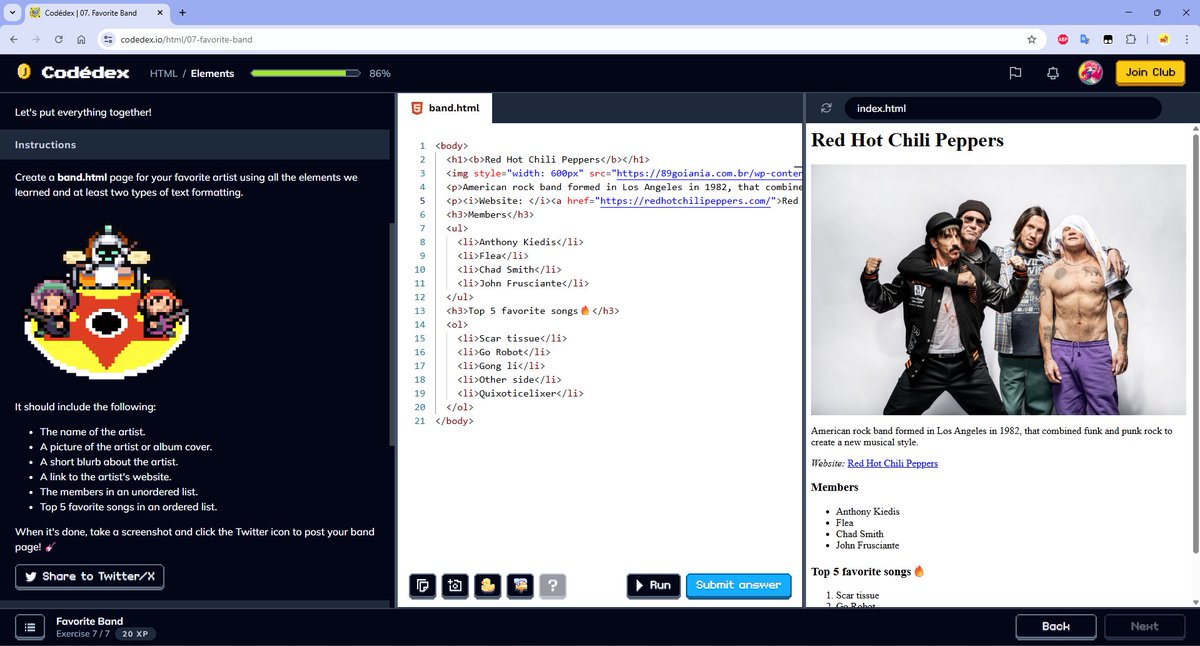Screen dimensions: 1200x646
Task: Select the Codédex Favorite Band browser tab
Action: click(96, 12)
